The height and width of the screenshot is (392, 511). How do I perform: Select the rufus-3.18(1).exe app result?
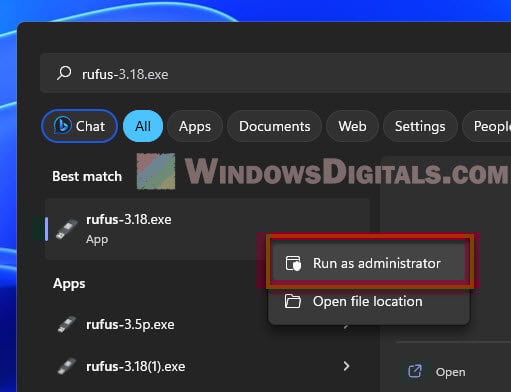click(207, 366)
